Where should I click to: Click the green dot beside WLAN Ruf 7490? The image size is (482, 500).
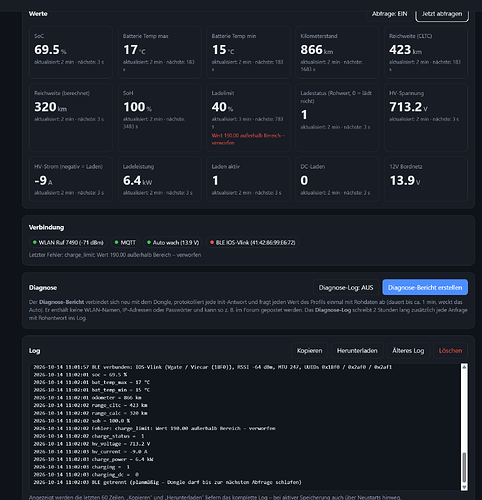34,242
